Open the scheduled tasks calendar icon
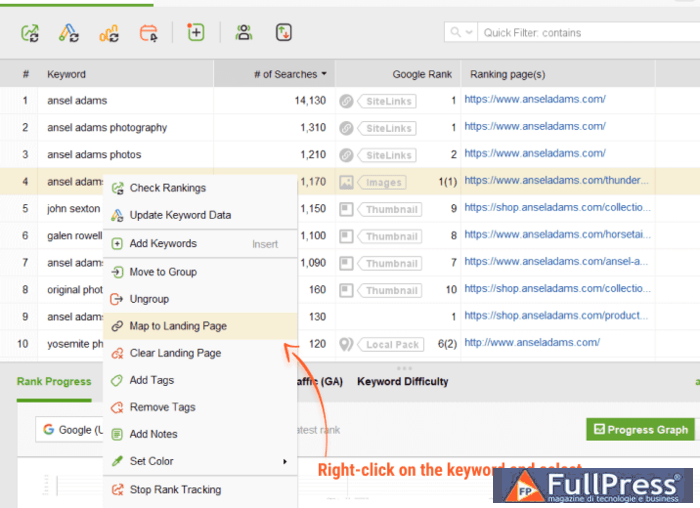This screenshot has width=700, height=508. 149,33
